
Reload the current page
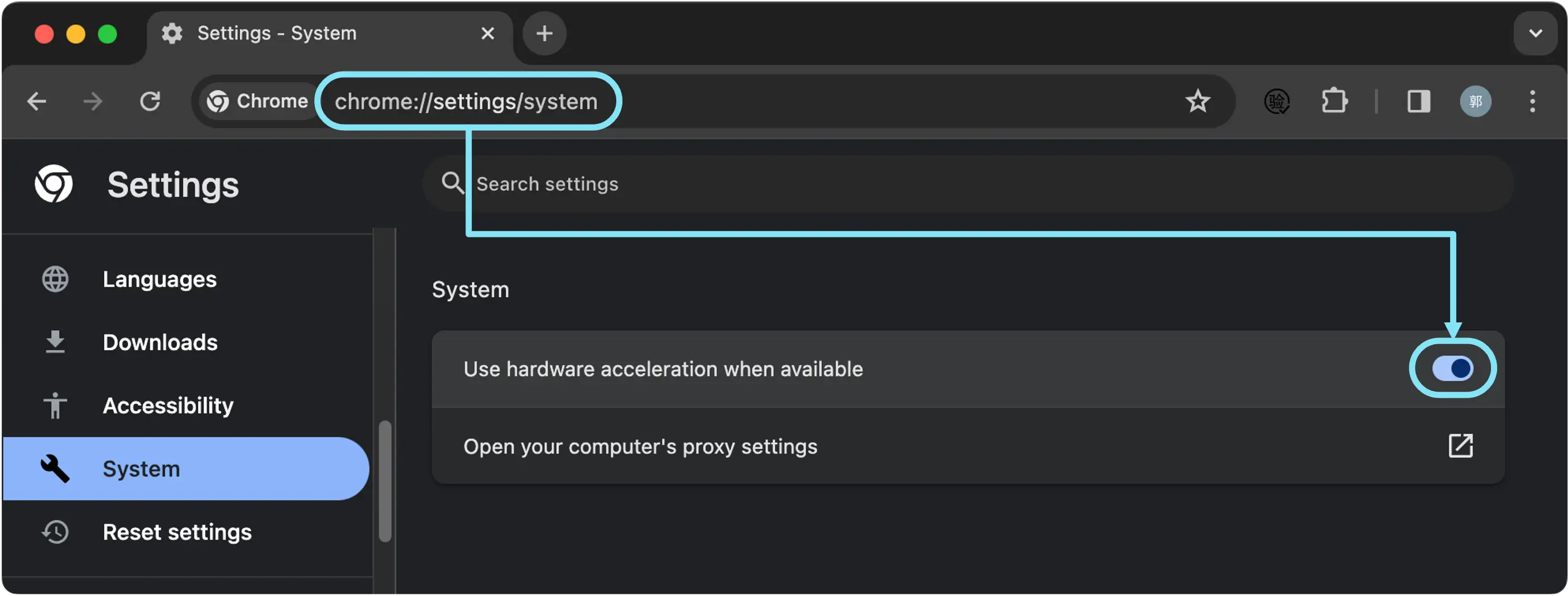[x=150, y=101]
